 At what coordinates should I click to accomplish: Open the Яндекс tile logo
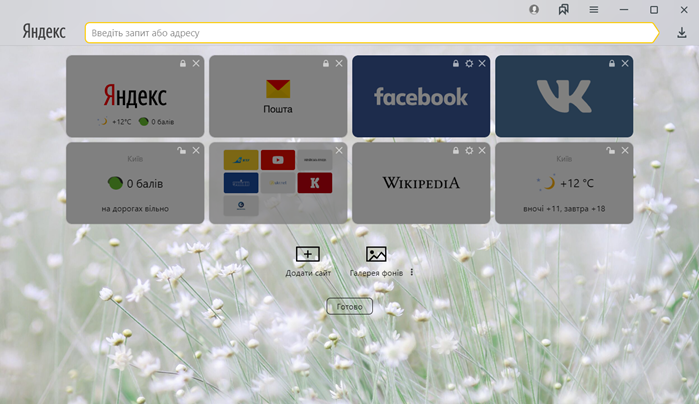[135, 96]
